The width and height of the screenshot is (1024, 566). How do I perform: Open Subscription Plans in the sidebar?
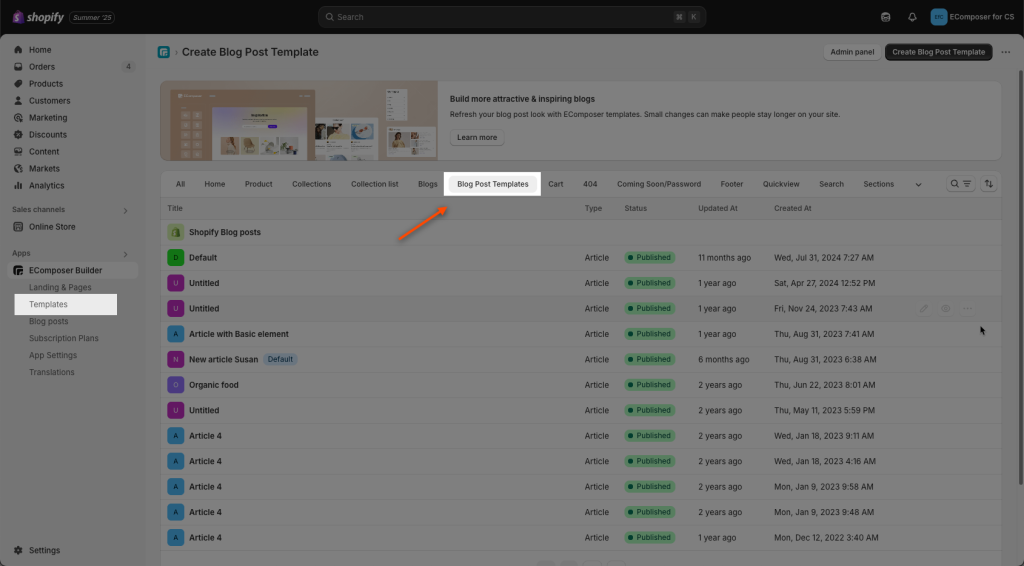tap(63, 338)
